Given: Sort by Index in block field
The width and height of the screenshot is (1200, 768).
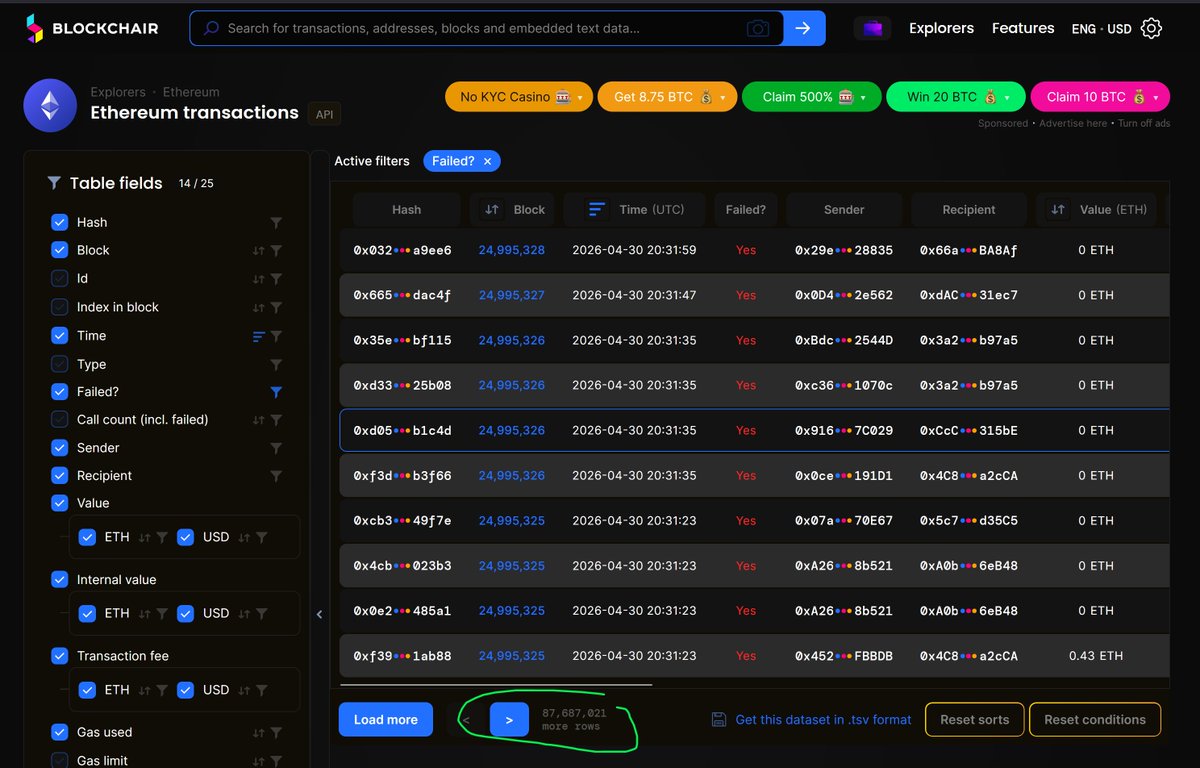Looking at the screenshot, I should coord(259,308).
